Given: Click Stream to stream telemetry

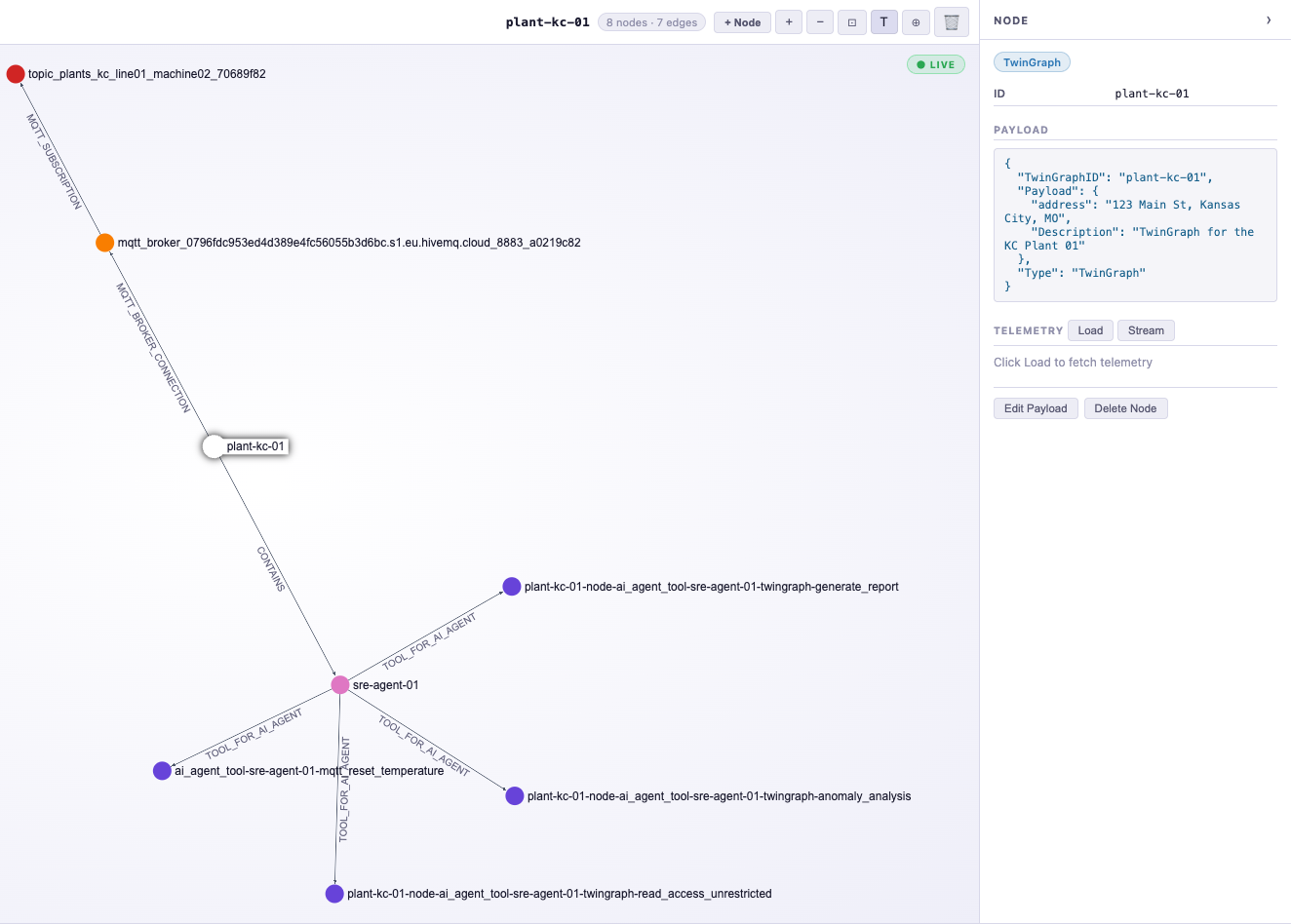Looking at the screenshot, I should (1146, 330).
